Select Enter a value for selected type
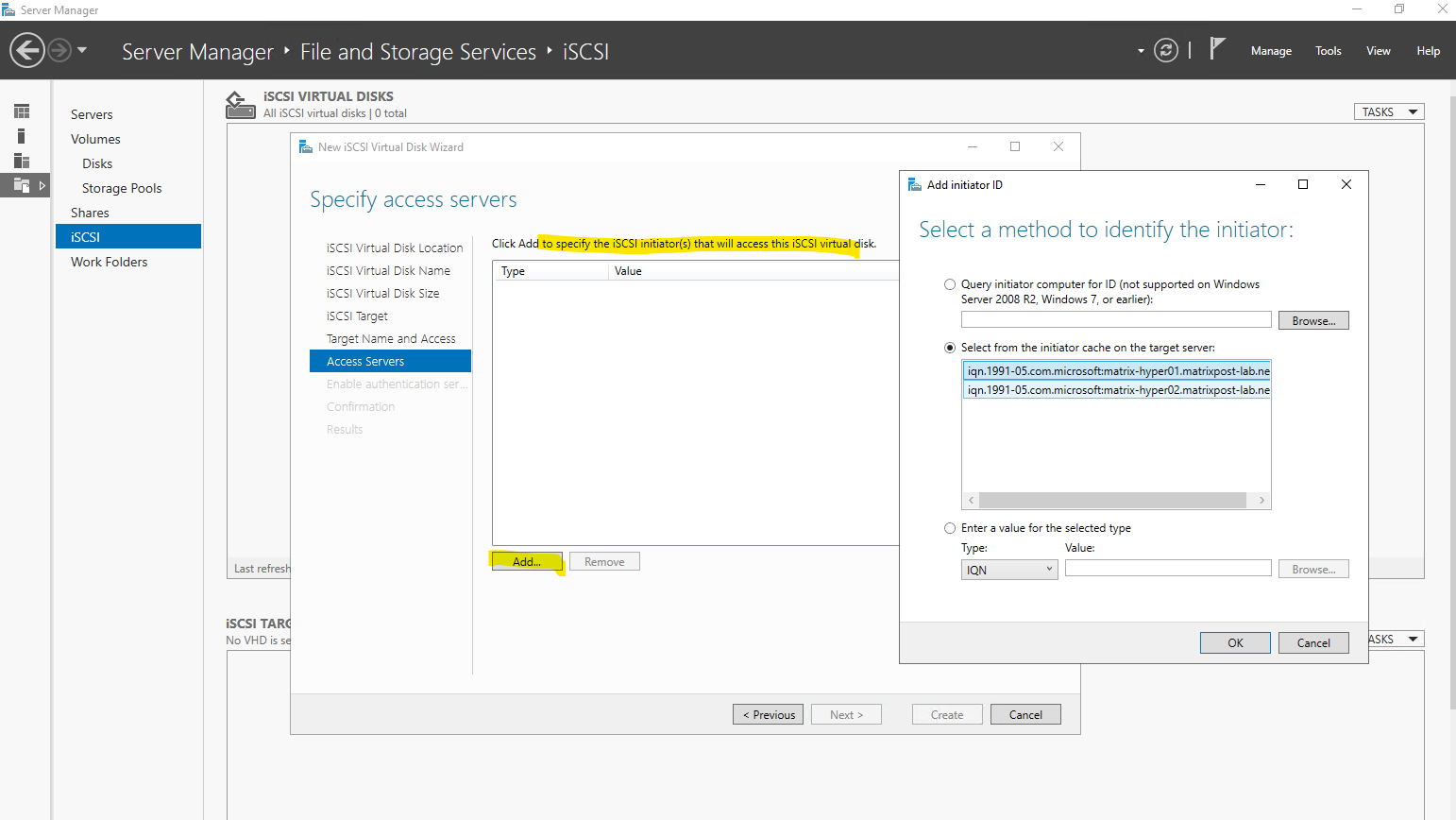This screenshot has width=1456, height=820. click(950, 528)
